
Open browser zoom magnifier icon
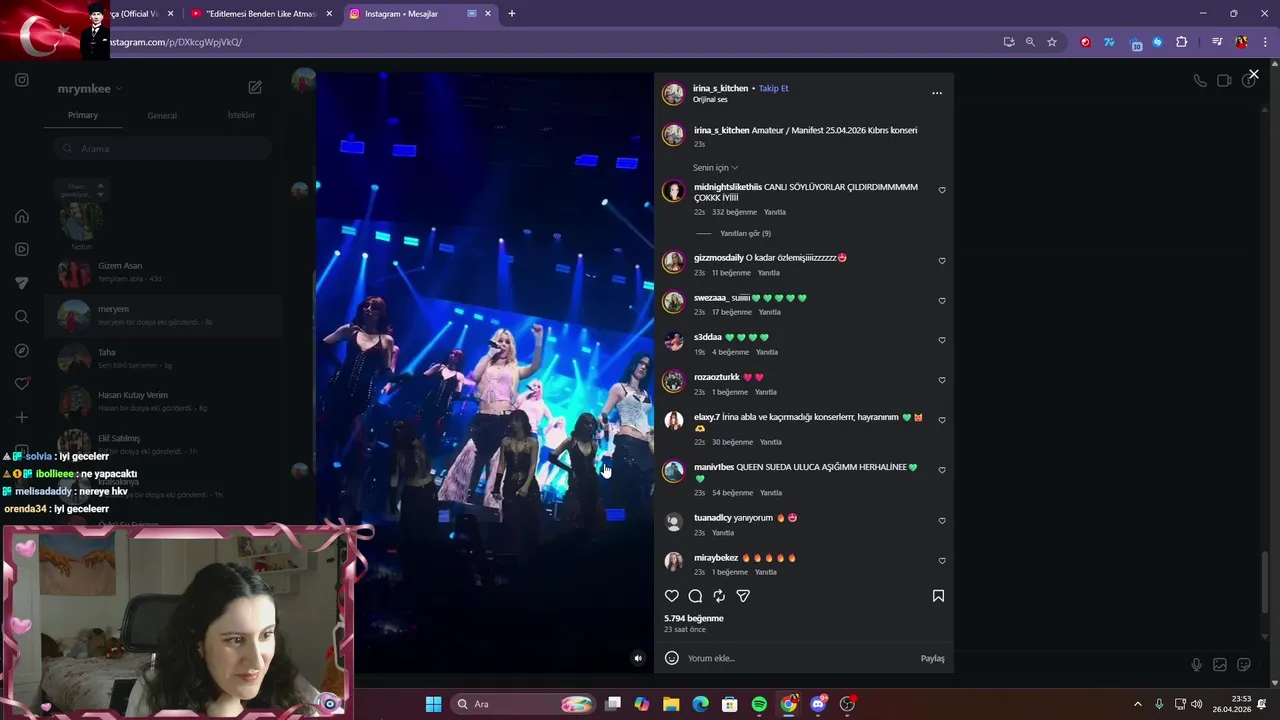pyautogui.click(x=1030, y=42)
